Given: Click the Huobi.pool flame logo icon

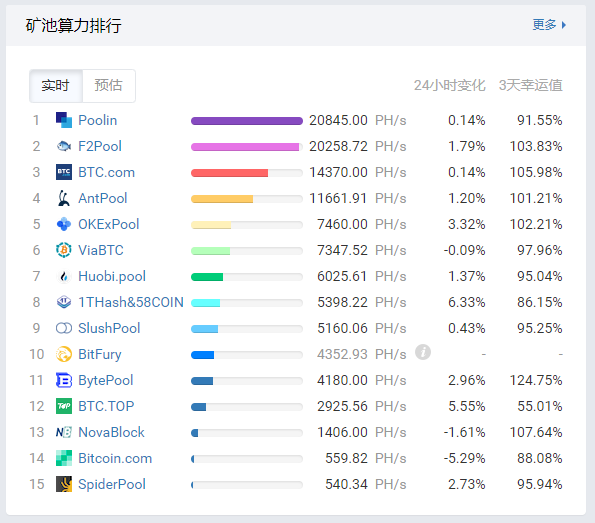Looking at the screenshot, I should coord(64,276).
